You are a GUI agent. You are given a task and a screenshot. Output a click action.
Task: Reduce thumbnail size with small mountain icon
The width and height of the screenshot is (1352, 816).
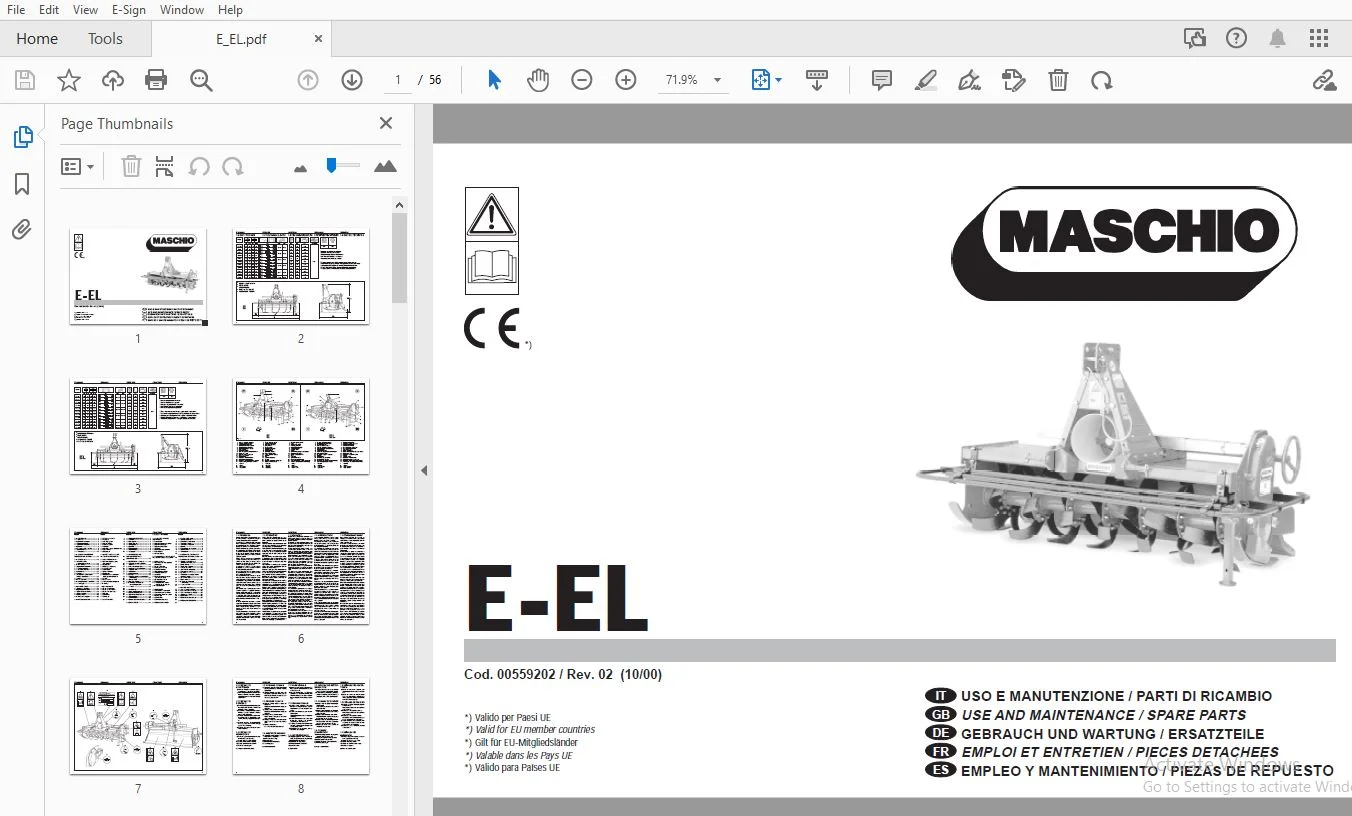tap(301, 168)
